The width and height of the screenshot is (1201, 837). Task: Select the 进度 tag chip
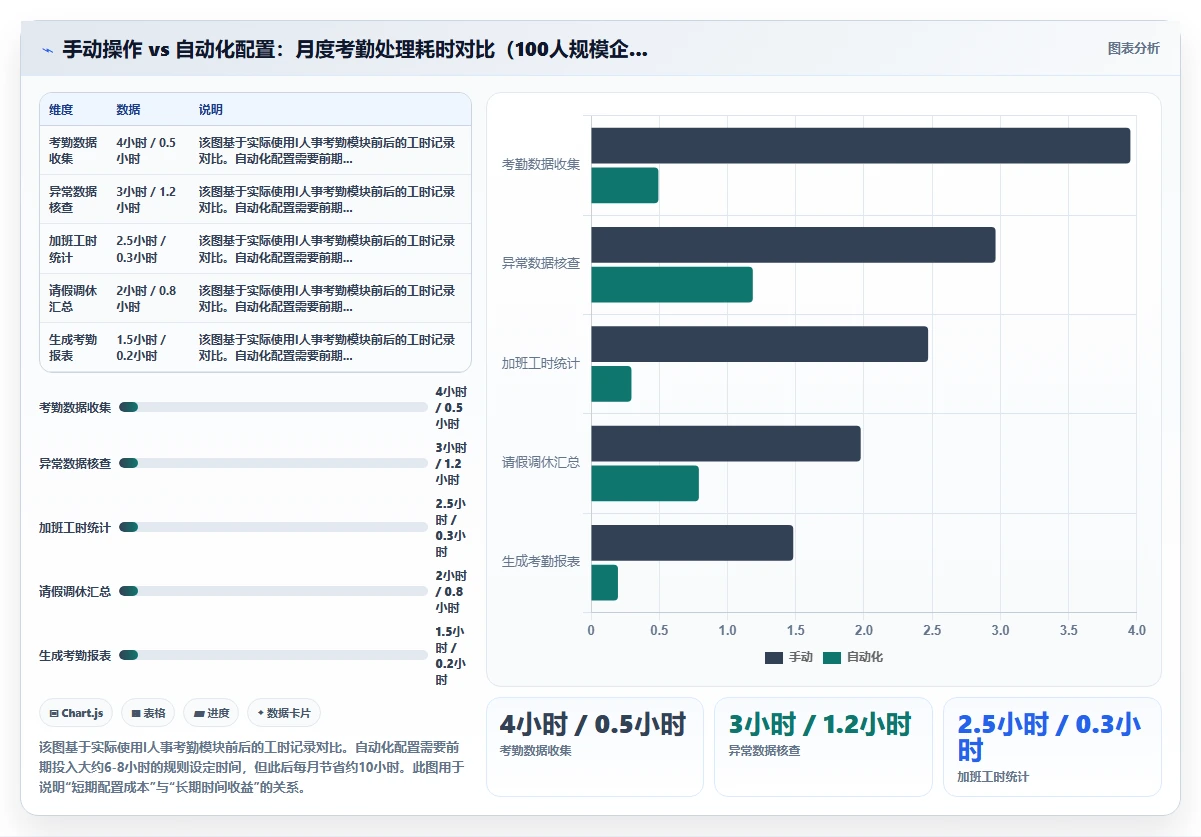pos(211,713)
